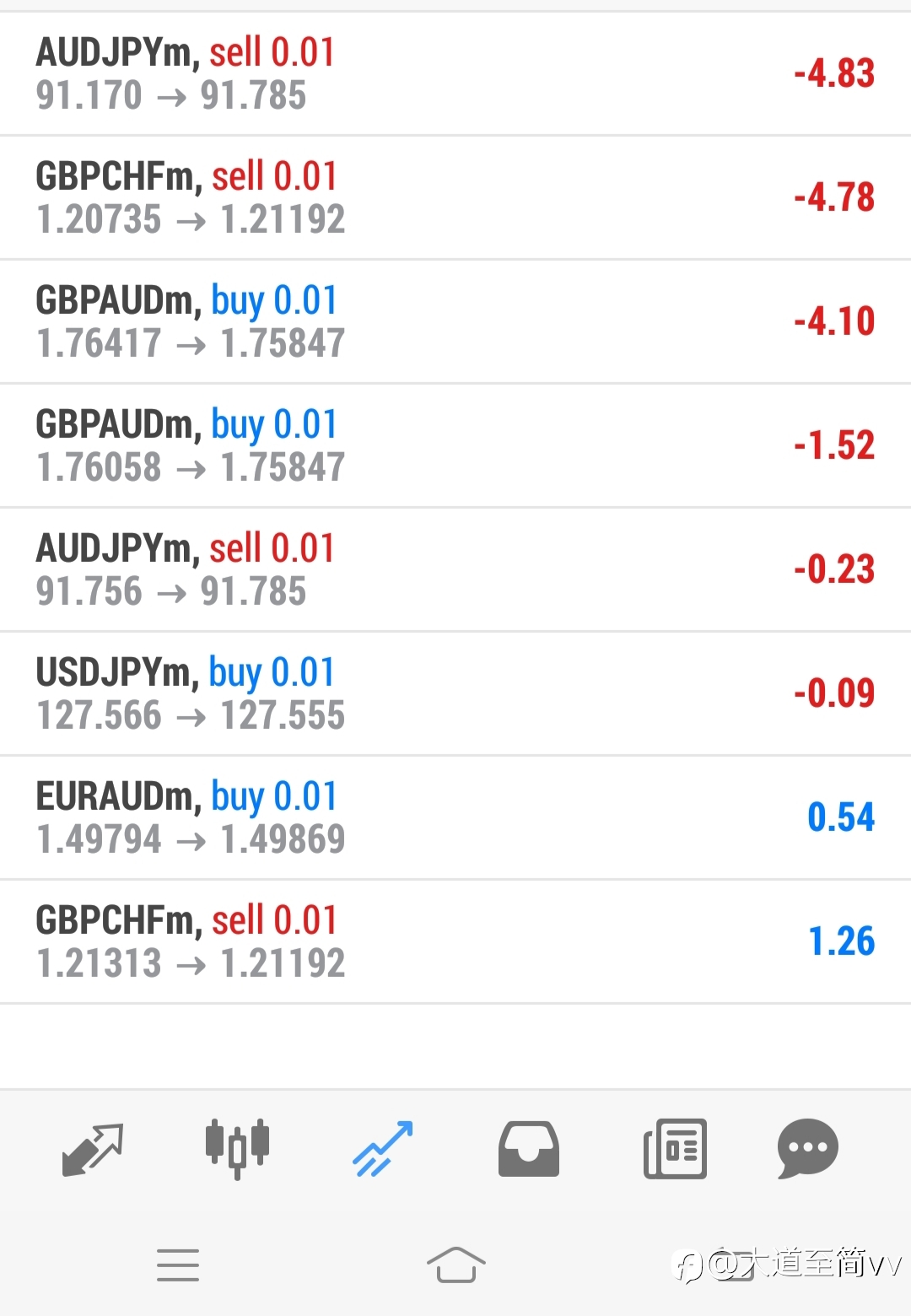Open the Chat speech bubble icon
This screenshot has width=911, height=1316.
click(x=808, y=1148)
